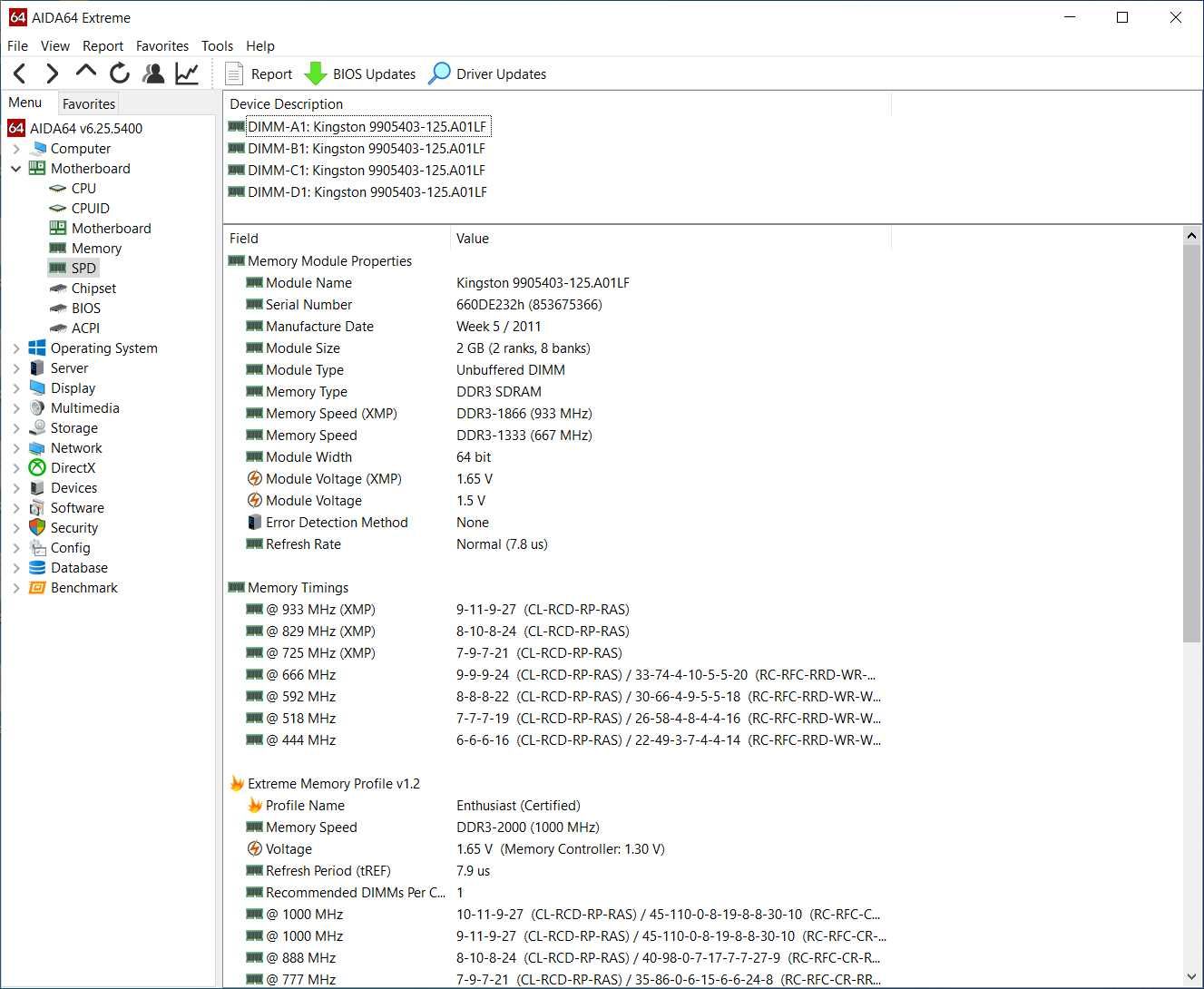The width and height of the screenshot is (1204, 989).
Task: Click the Value column header
Action: pyautogui.click(x=671, y=239)
